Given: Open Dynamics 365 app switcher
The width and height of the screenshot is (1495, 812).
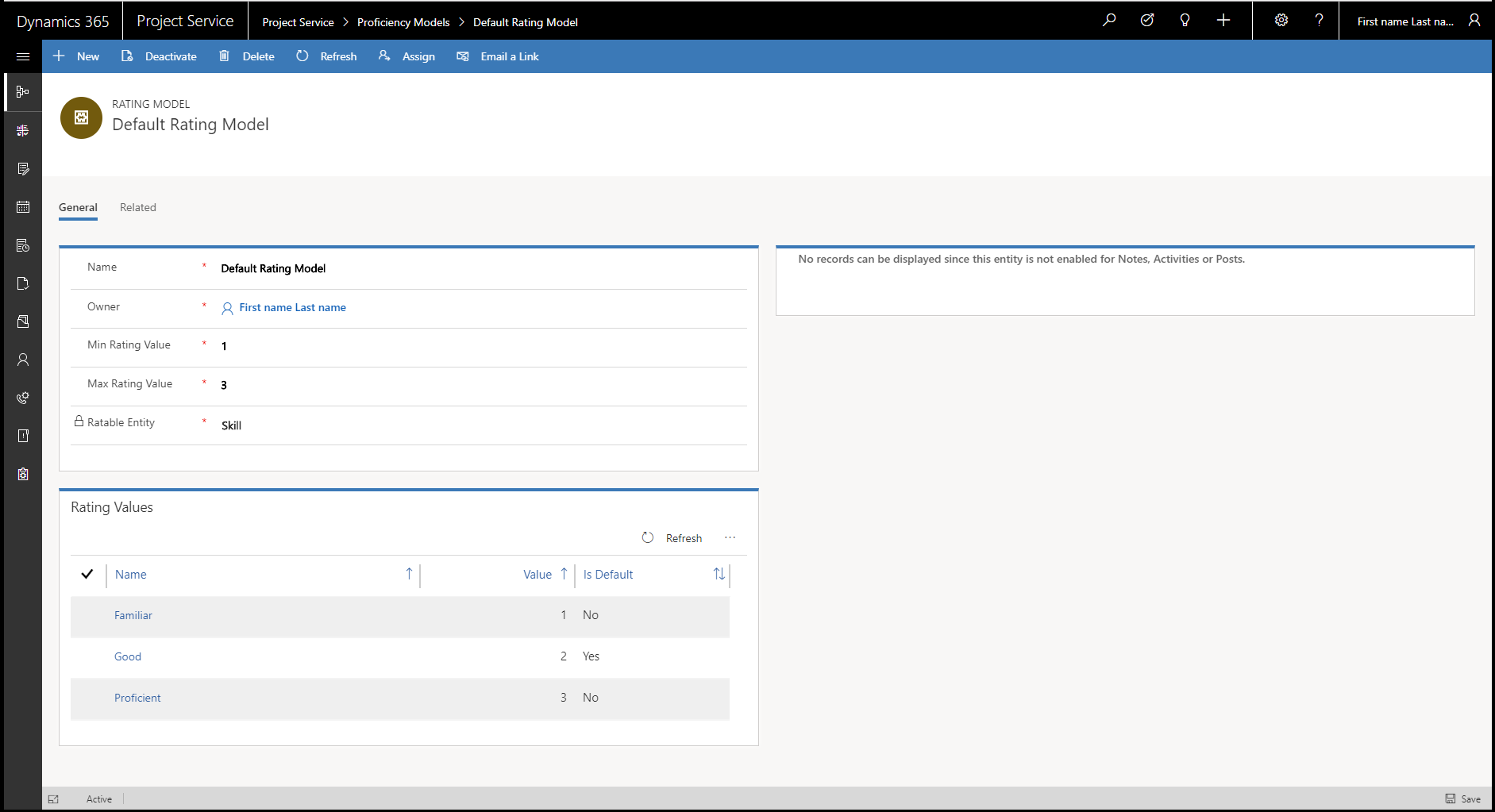Looking at the screenshot, I should (x=63, y=21).
